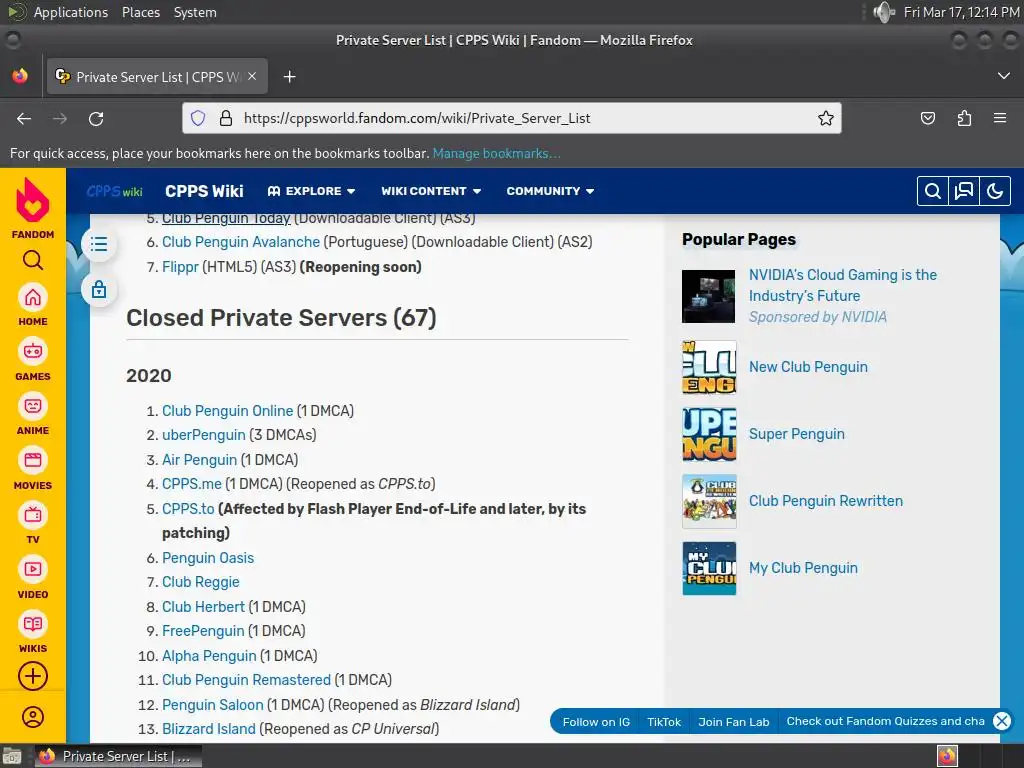Open the uberPenguin link
Viewport: 1024px width, 768px height.
204,435
